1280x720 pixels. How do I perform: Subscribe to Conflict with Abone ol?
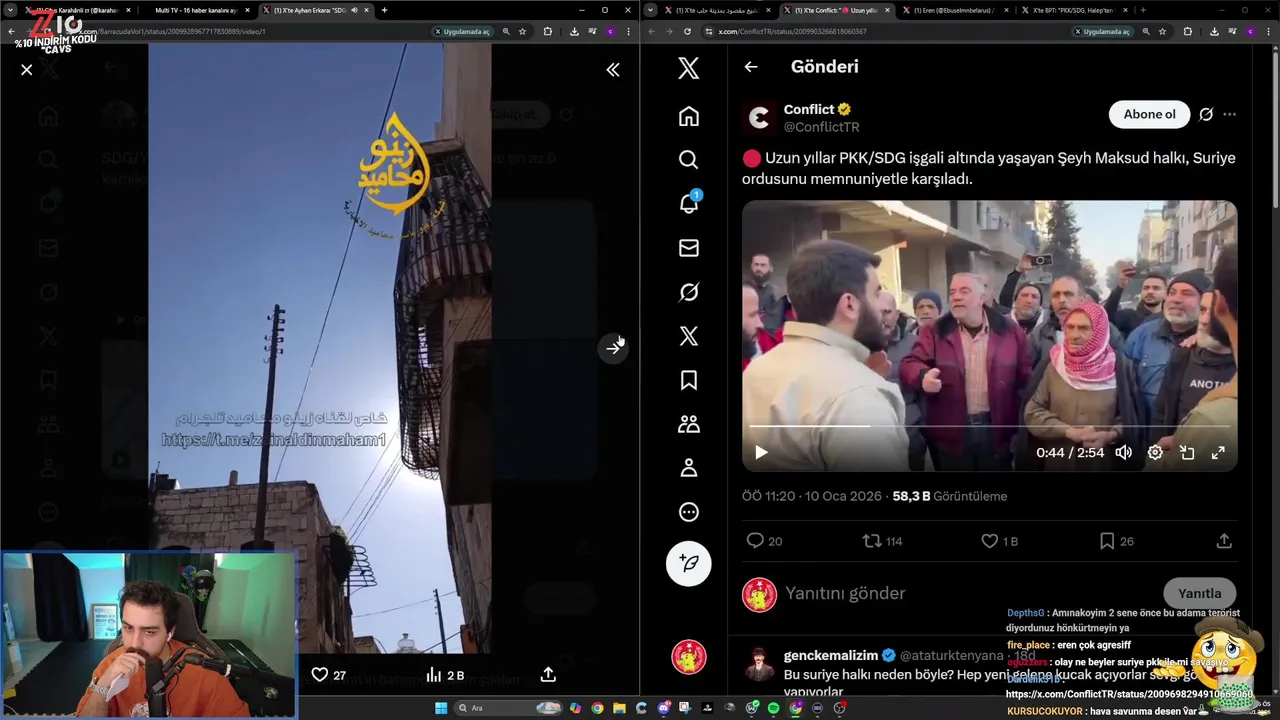pyautogui.click(x=1149, y=114)
